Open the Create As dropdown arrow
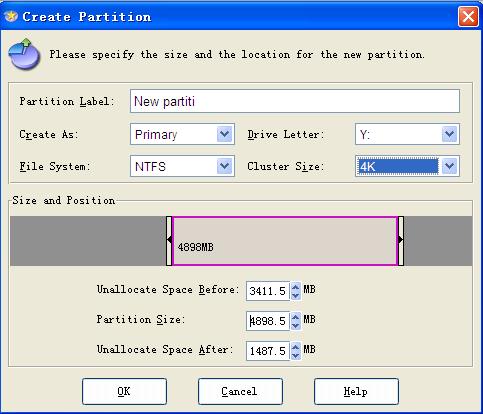This screenshot has width=483, height=414. click(224, 134)
